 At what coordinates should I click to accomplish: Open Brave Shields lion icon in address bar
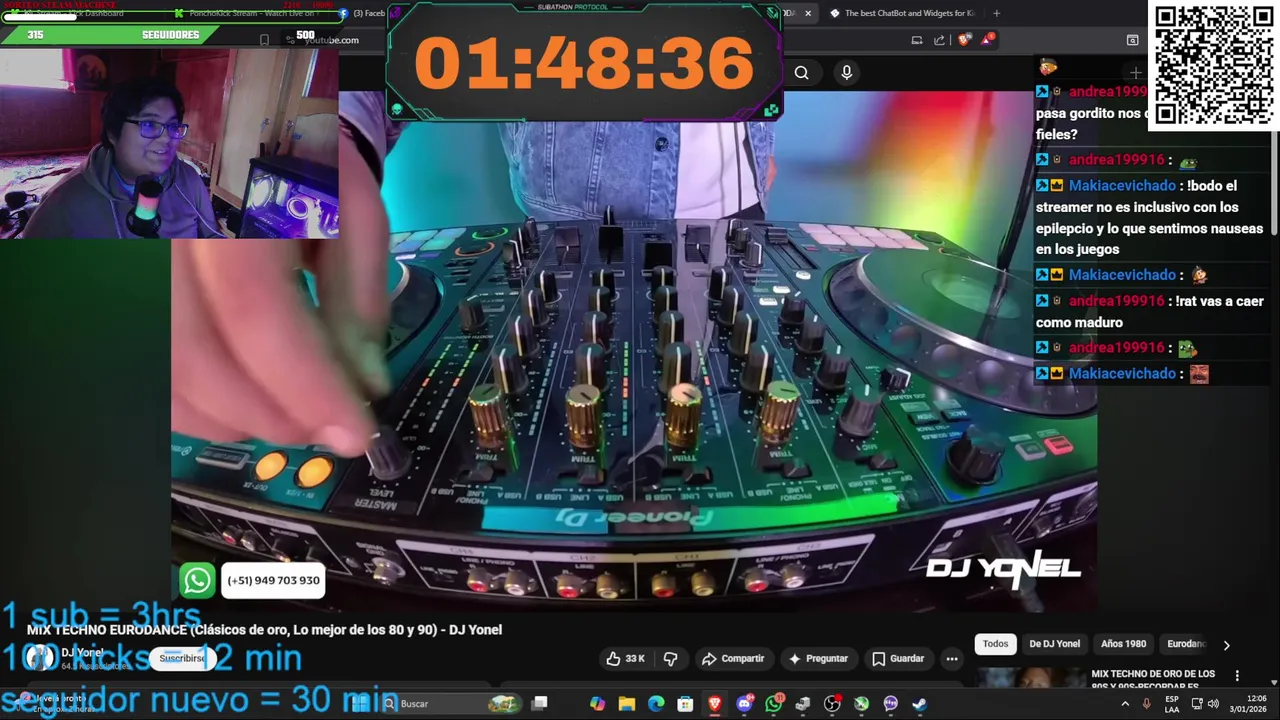tap(964, 40)
